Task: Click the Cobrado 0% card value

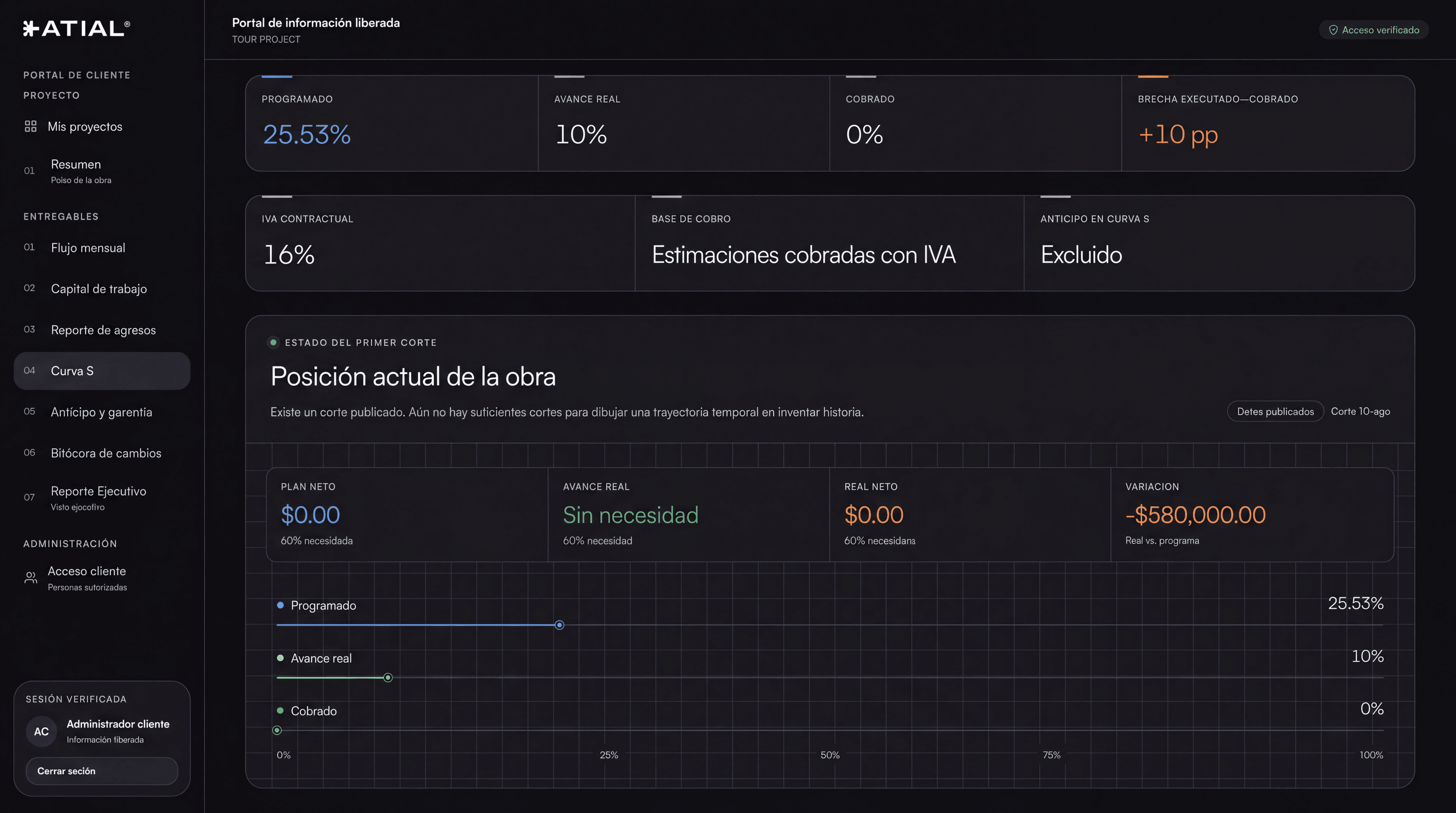Action: [x=864, y=135]
